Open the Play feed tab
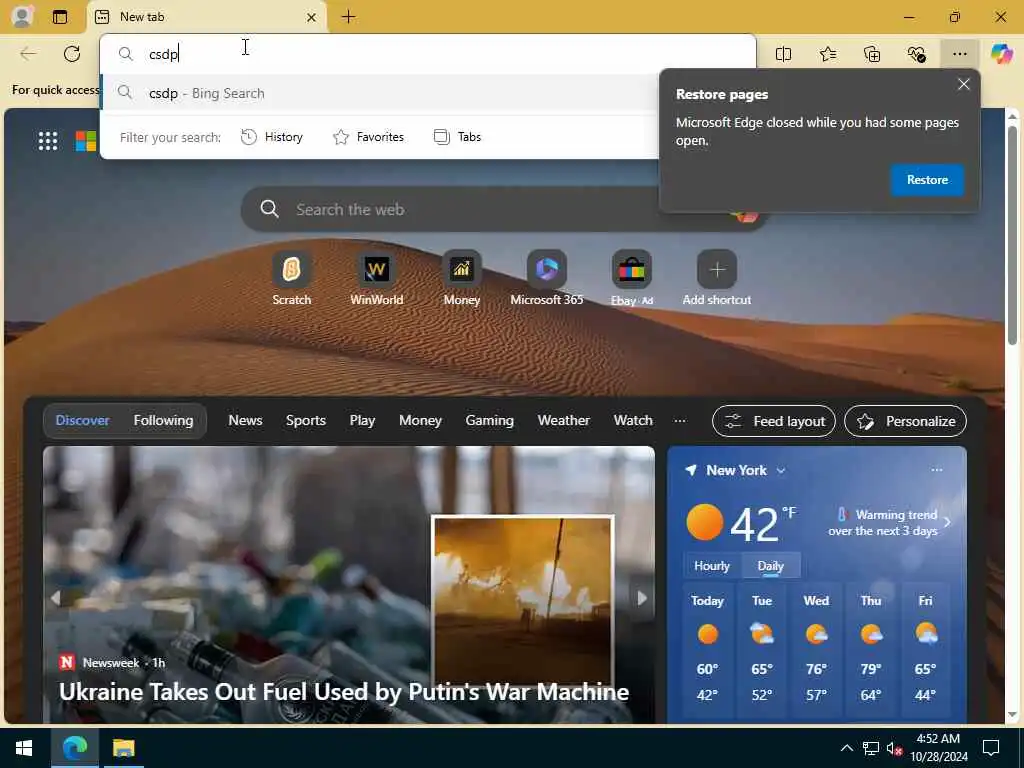This screenshot has height=768, width=1024. coord(362,421)
